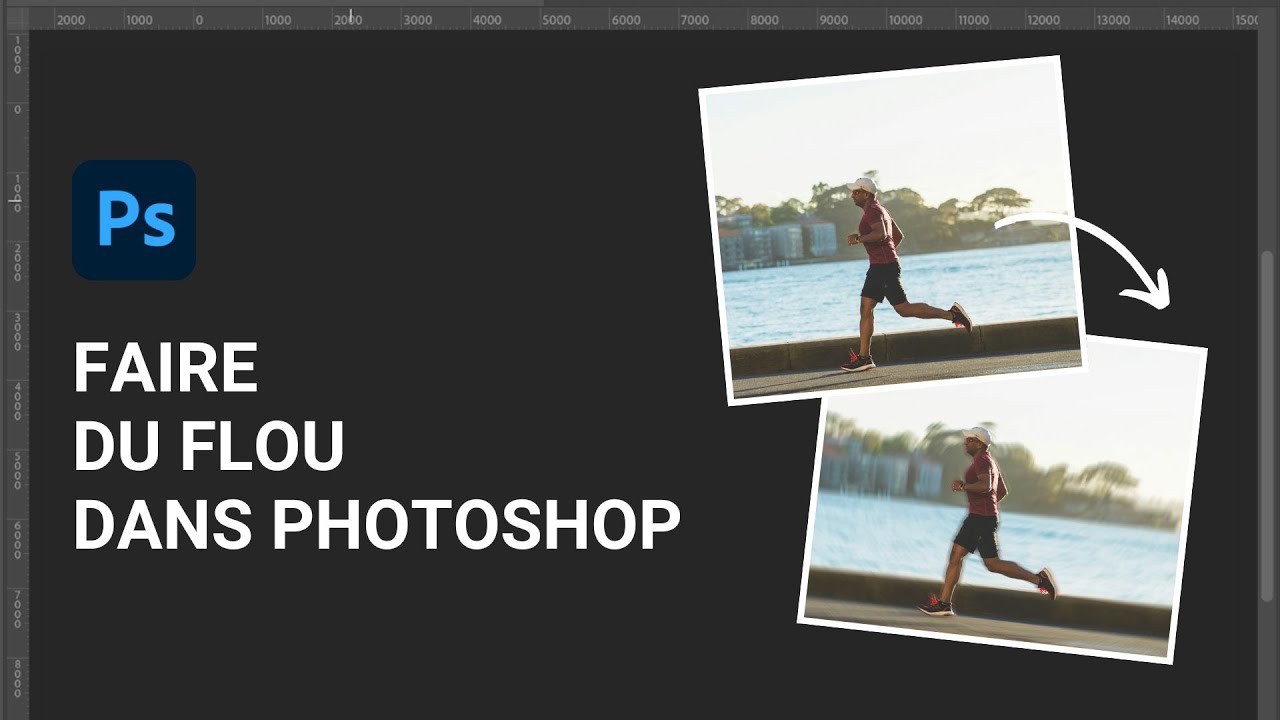Click the "DANS PHOTOSHOP" title line
1280x720 pixels.
[x=377, y=526]
